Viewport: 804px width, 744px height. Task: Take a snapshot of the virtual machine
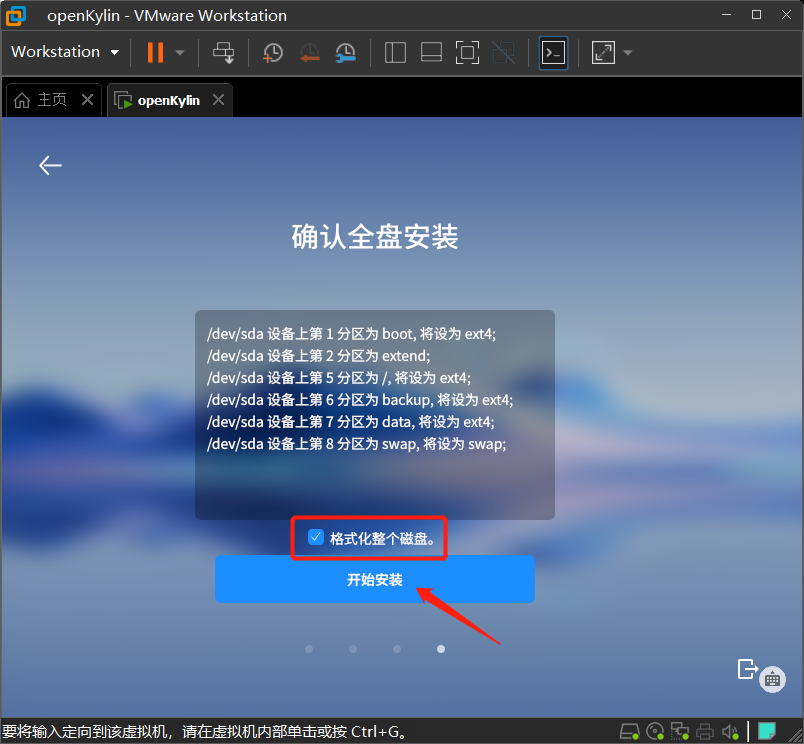[x=273, y=52]
